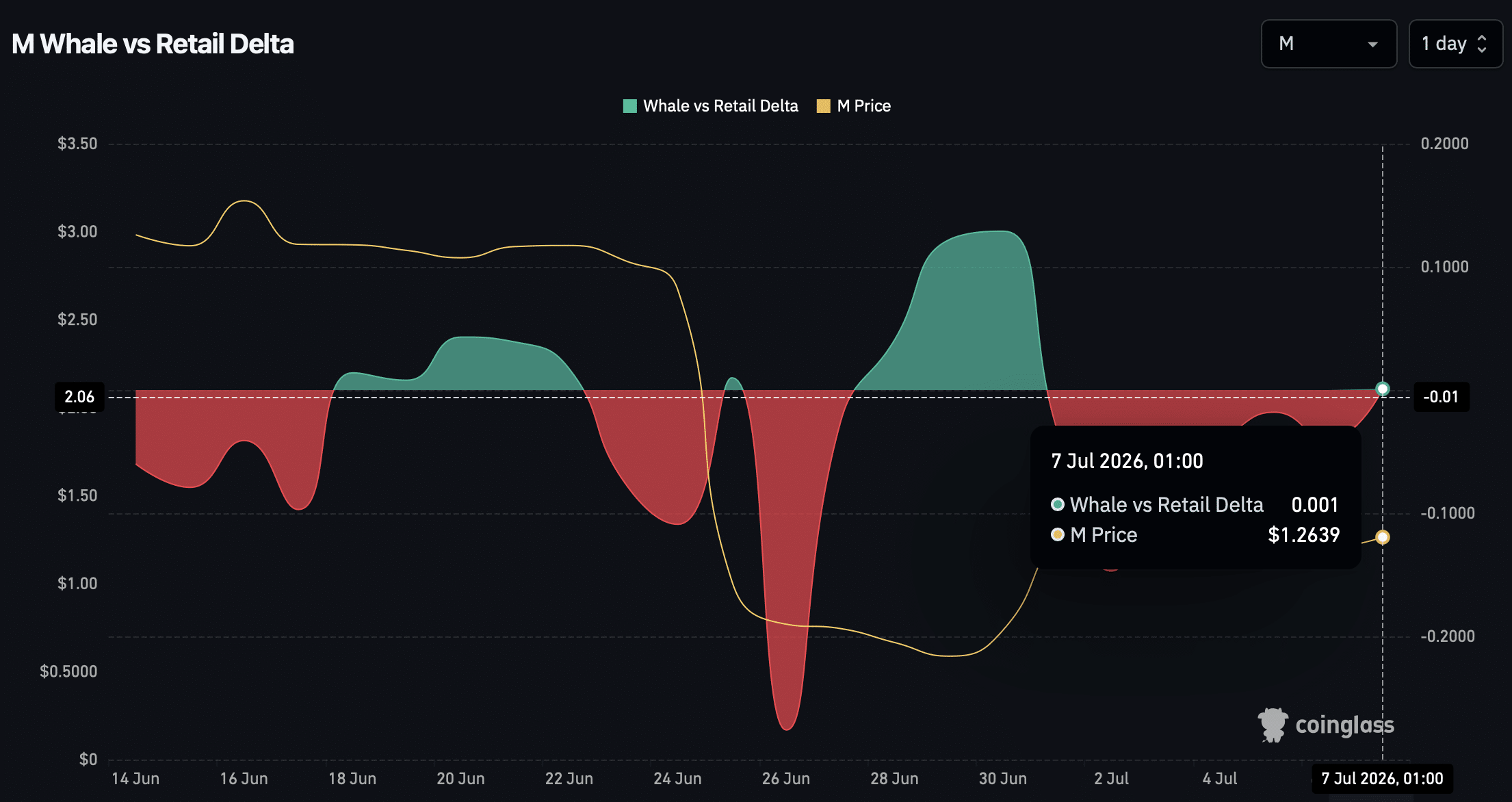Click the 26 Jun date tick
The image size is (1512, 802).
[x=785, y=779]
